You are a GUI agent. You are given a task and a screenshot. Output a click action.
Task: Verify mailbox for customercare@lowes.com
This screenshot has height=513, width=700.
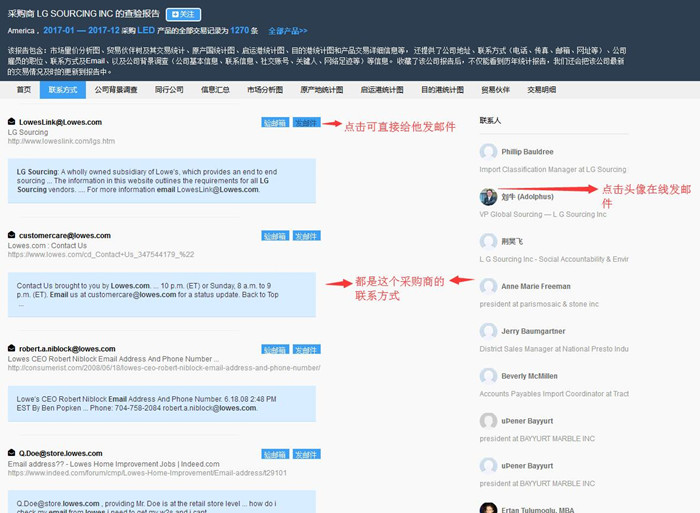pyautogui.click(x=275, y=236)
